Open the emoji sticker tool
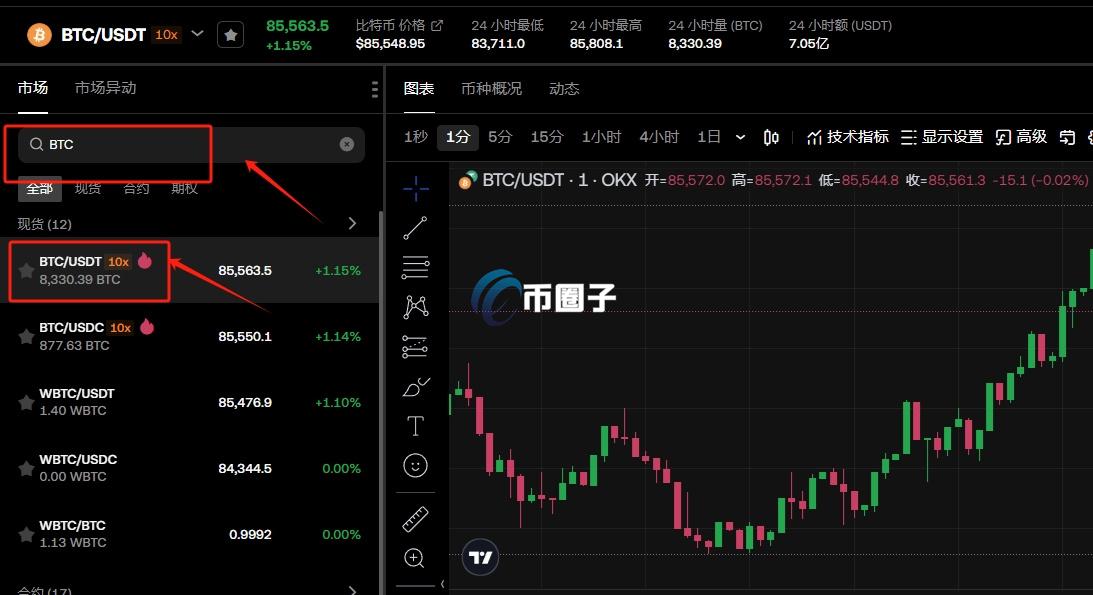This screenshot has width=1093, height=595. click(415, 465)
